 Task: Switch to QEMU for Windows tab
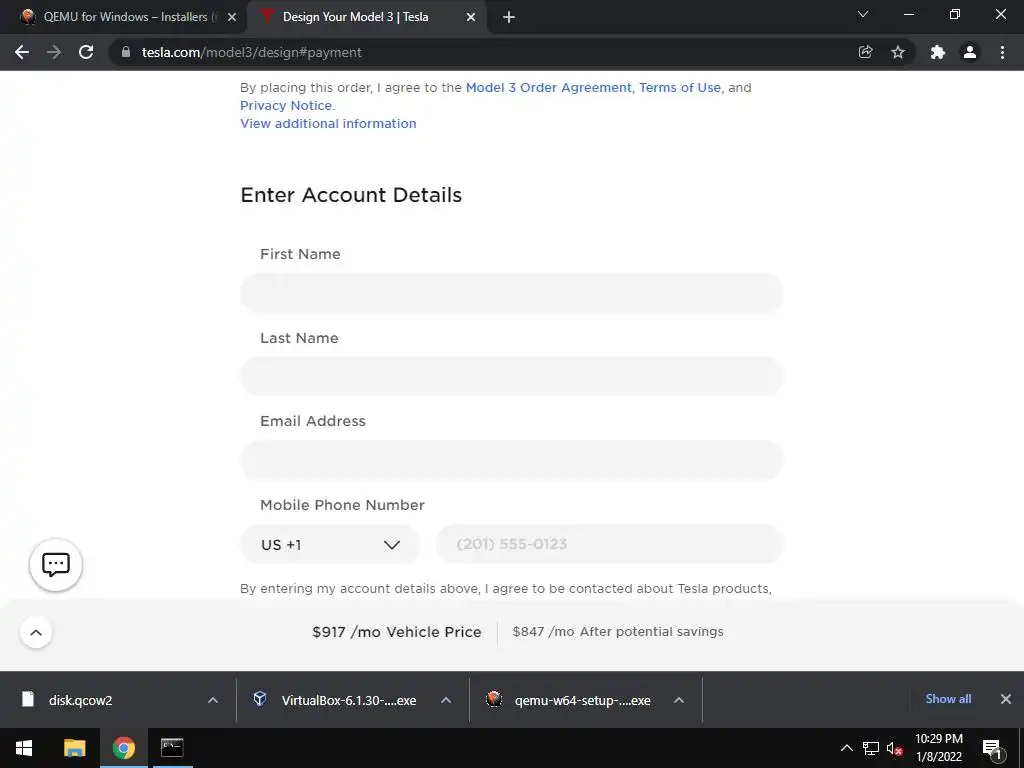[x=122, y=18]
